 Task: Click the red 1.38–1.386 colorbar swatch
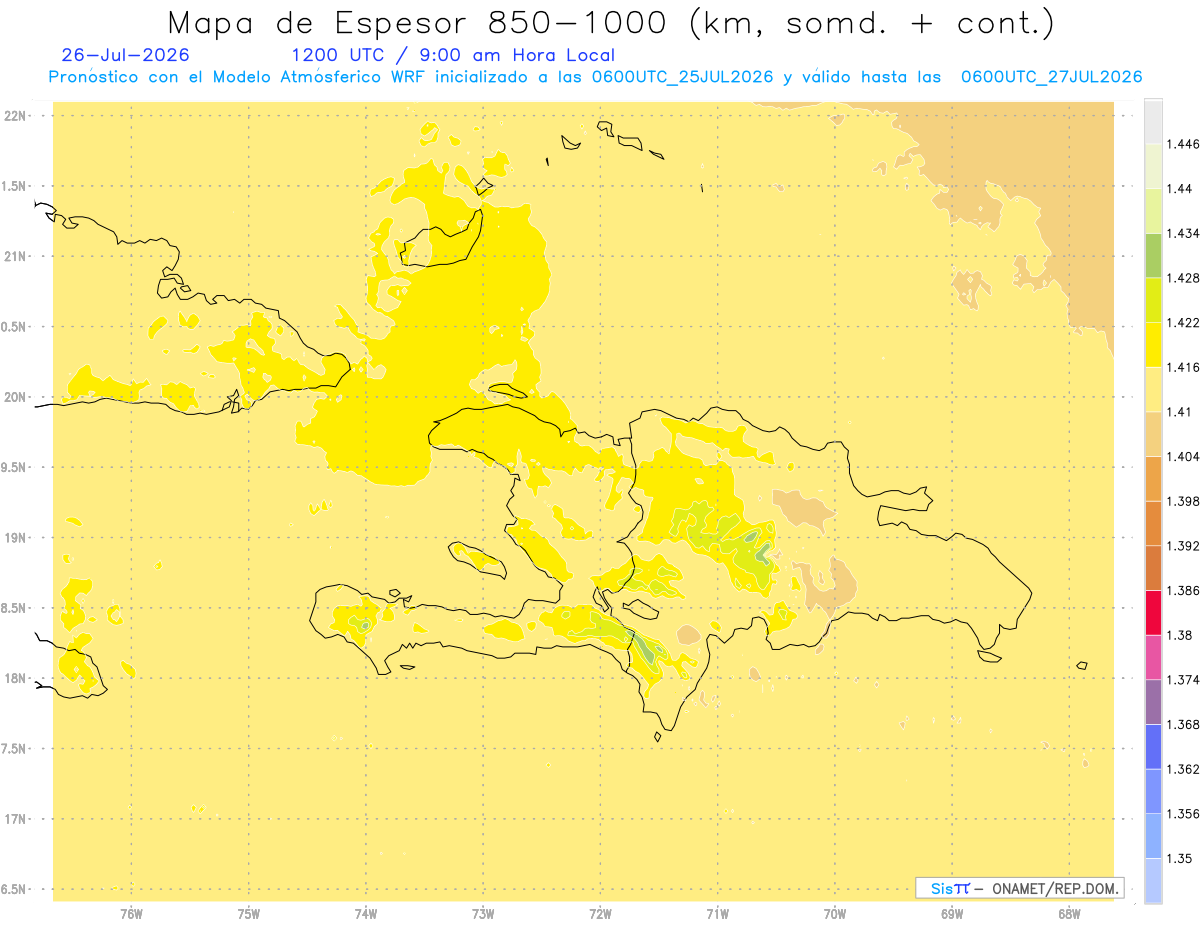click(x=1153, y=613)
